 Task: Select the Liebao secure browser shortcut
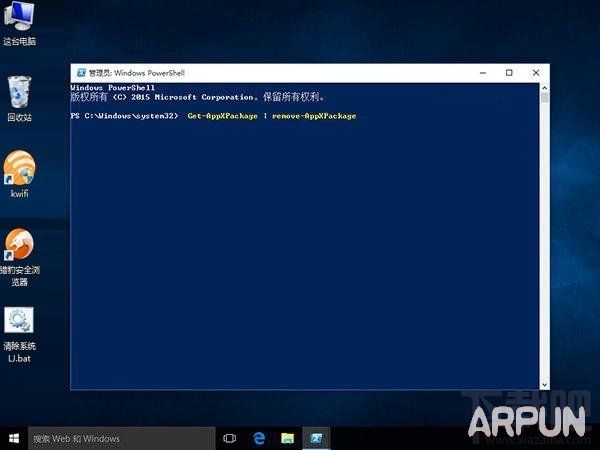click(x=19, y=257)
